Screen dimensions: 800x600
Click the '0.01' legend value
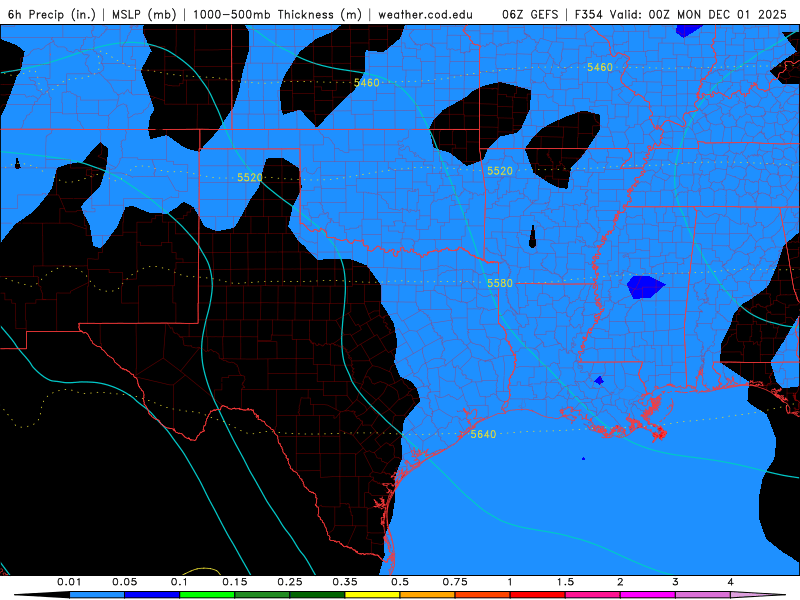69,582
